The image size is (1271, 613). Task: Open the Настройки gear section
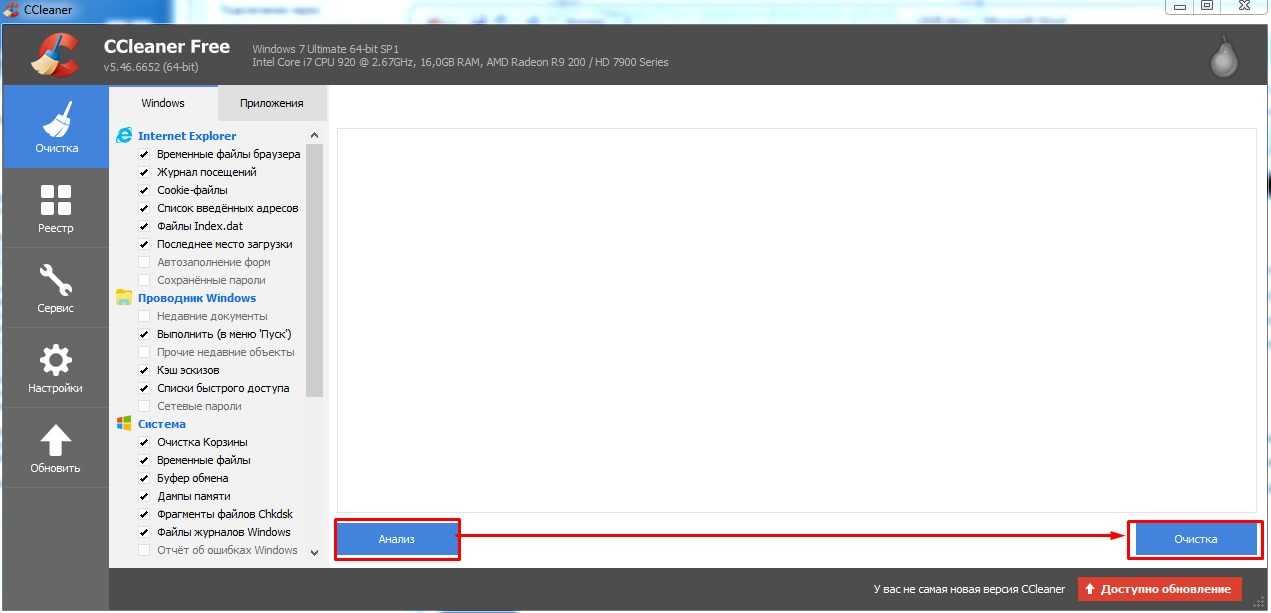pos(56,368)
